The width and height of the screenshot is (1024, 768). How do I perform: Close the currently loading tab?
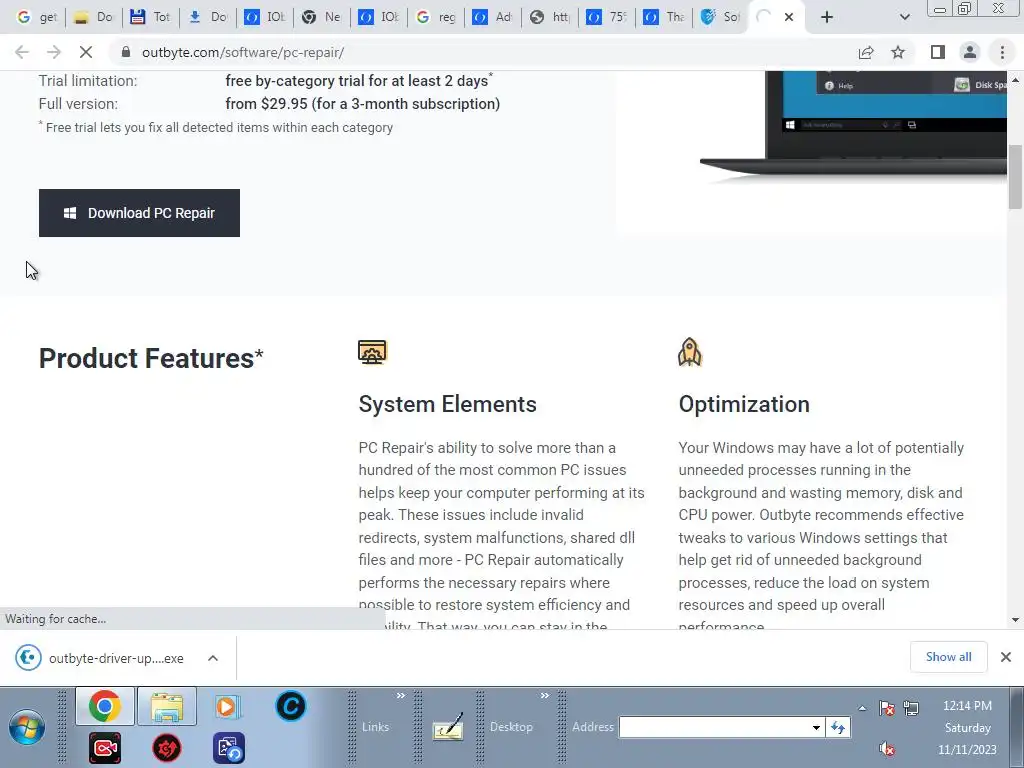789,18
